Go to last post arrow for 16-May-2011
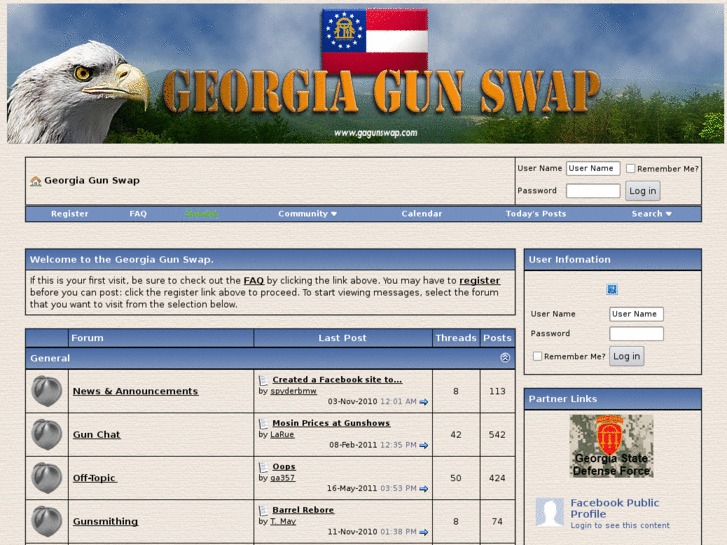 tap(423, 488)
